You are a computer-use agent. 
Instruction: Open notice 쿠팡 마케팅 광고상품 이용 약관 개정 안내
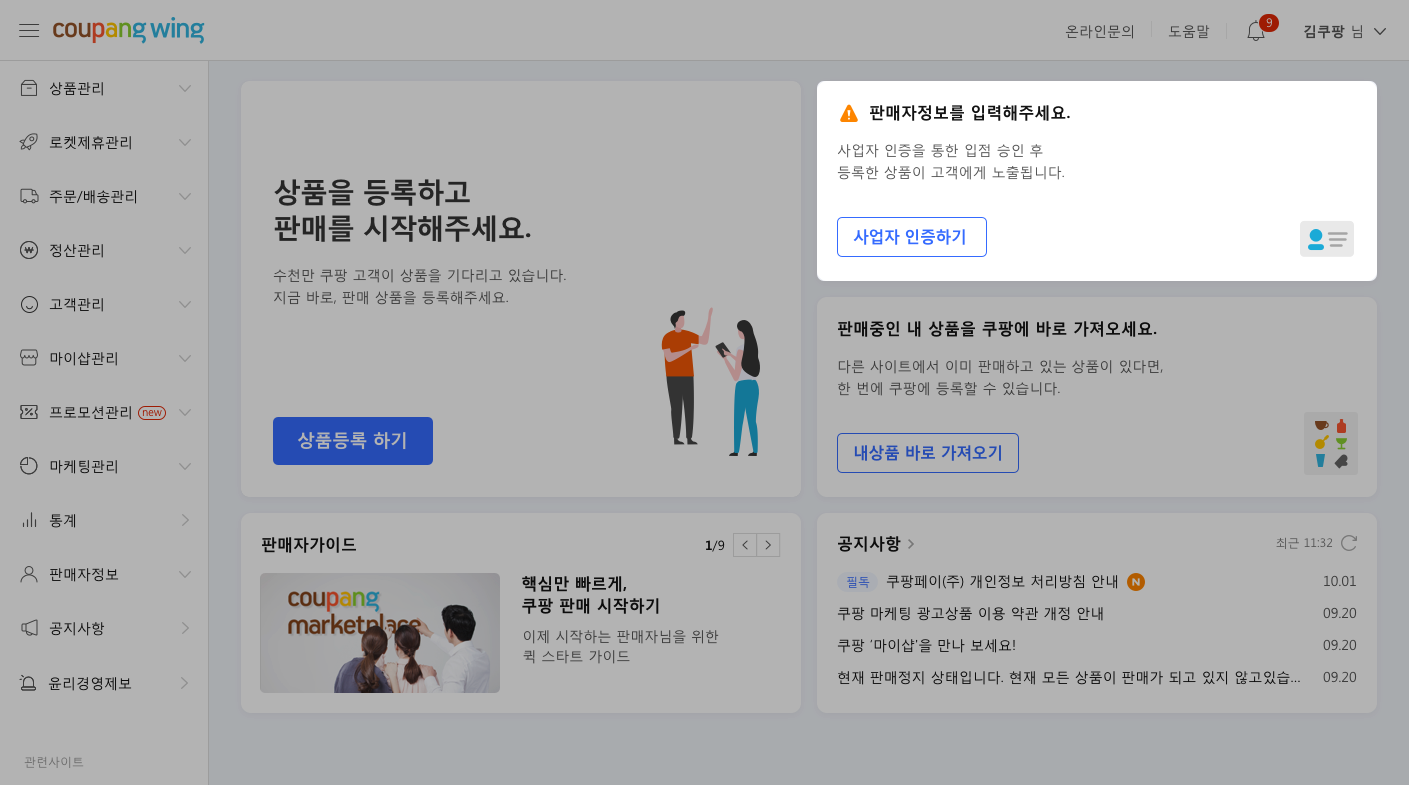tap(970, 614)
